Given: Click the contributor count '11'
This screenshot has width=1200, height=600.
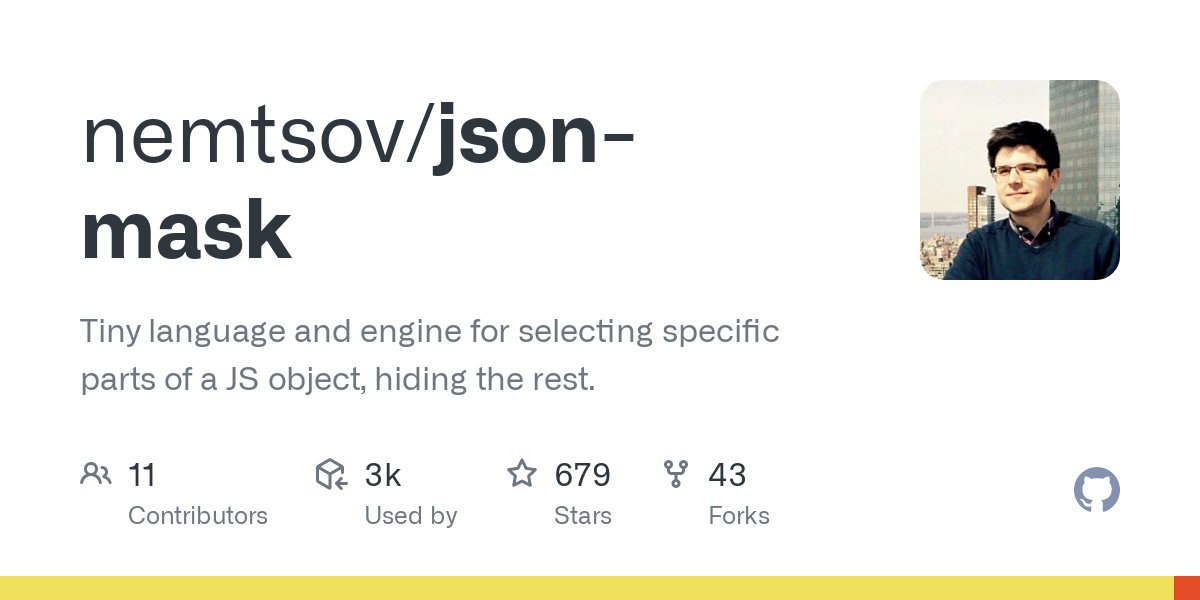Looking at the screenshot, I should pyautogui.click(x=142, y=475).
